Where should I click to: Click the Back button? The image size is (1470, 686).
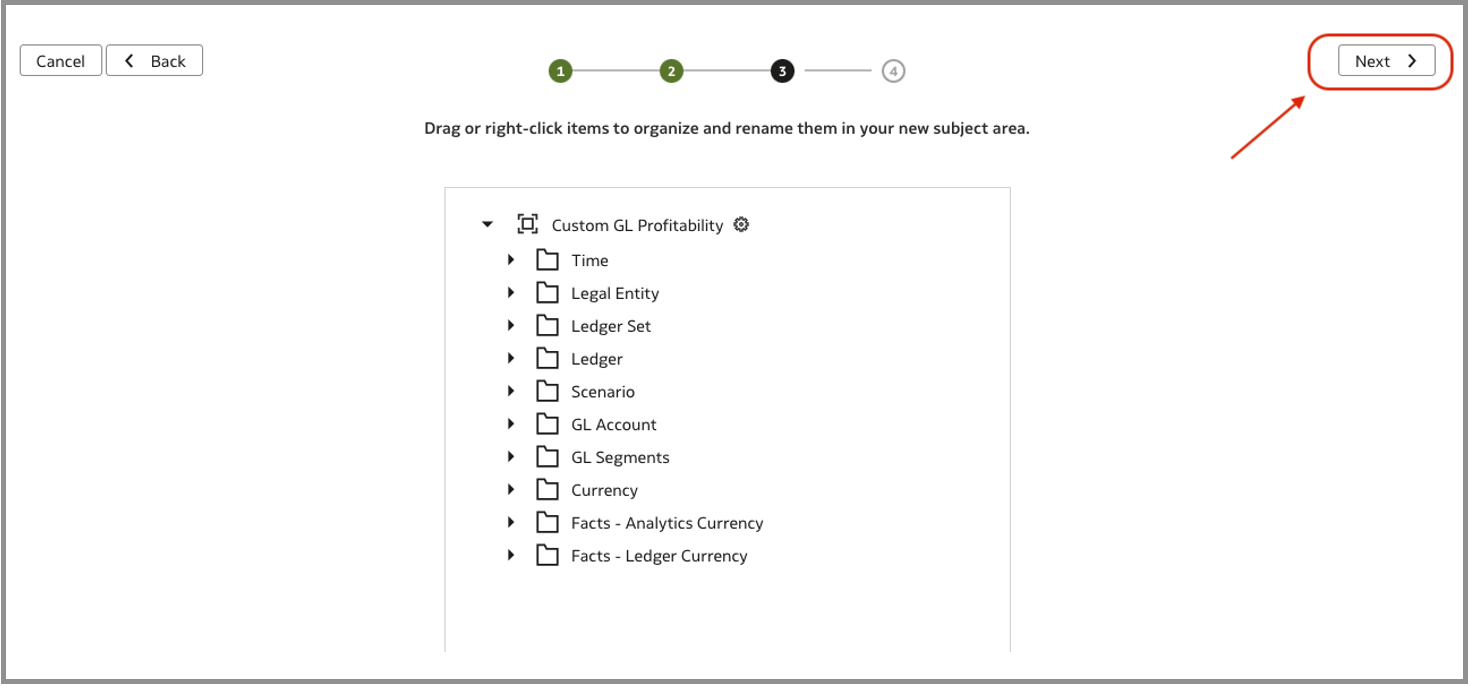click(x=155, y=61)
